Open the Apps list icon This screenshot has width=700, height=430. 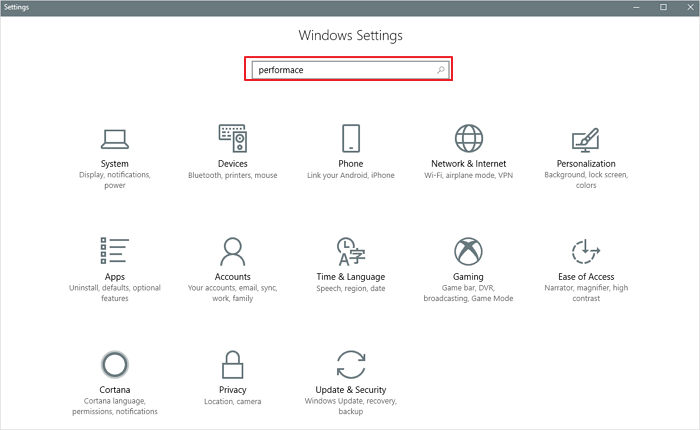pyautogui.click(x=115, y=250)
